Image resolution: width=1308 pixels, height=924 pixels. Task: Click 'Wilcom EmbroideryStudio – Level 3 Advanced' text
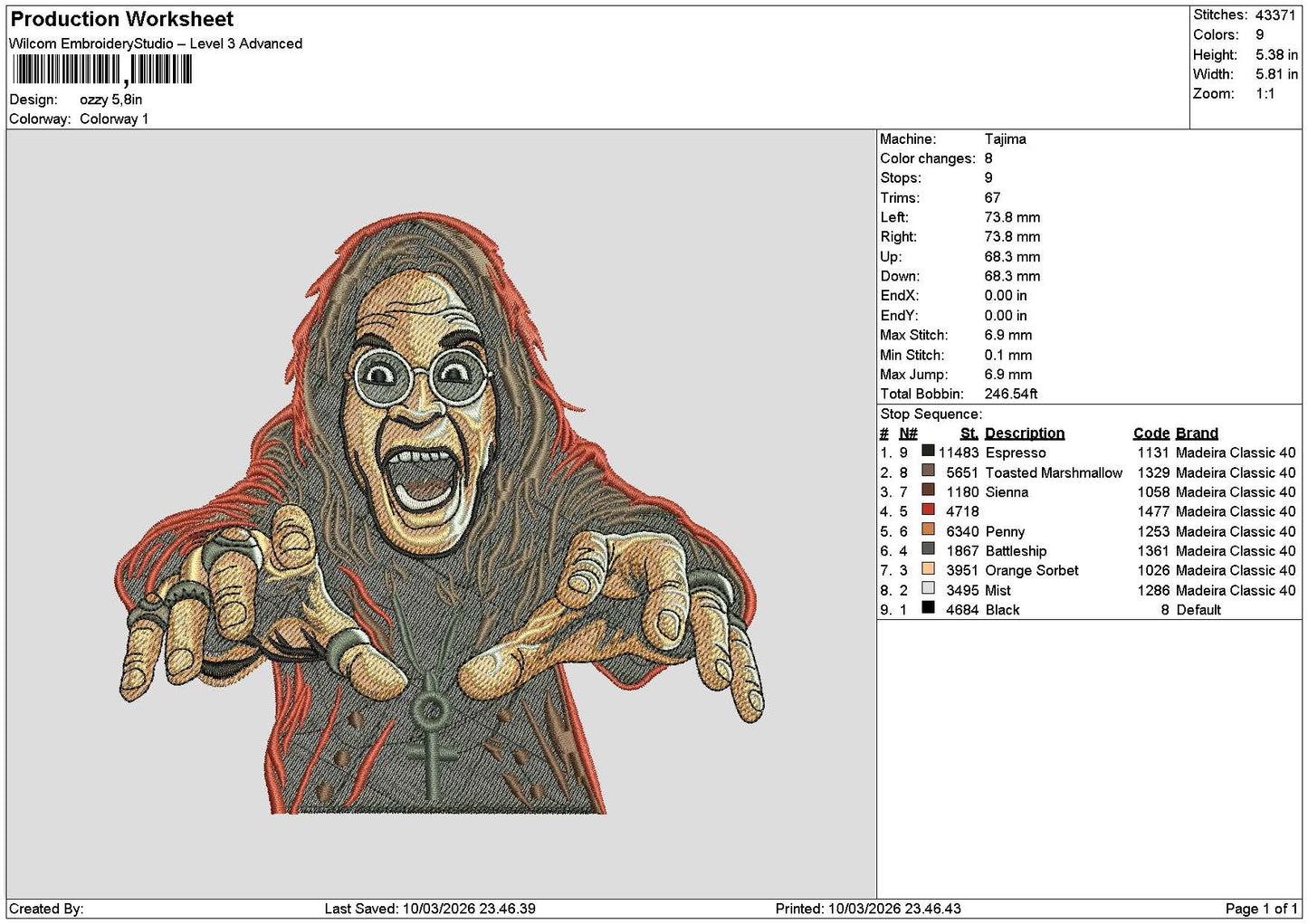point(156,43)
